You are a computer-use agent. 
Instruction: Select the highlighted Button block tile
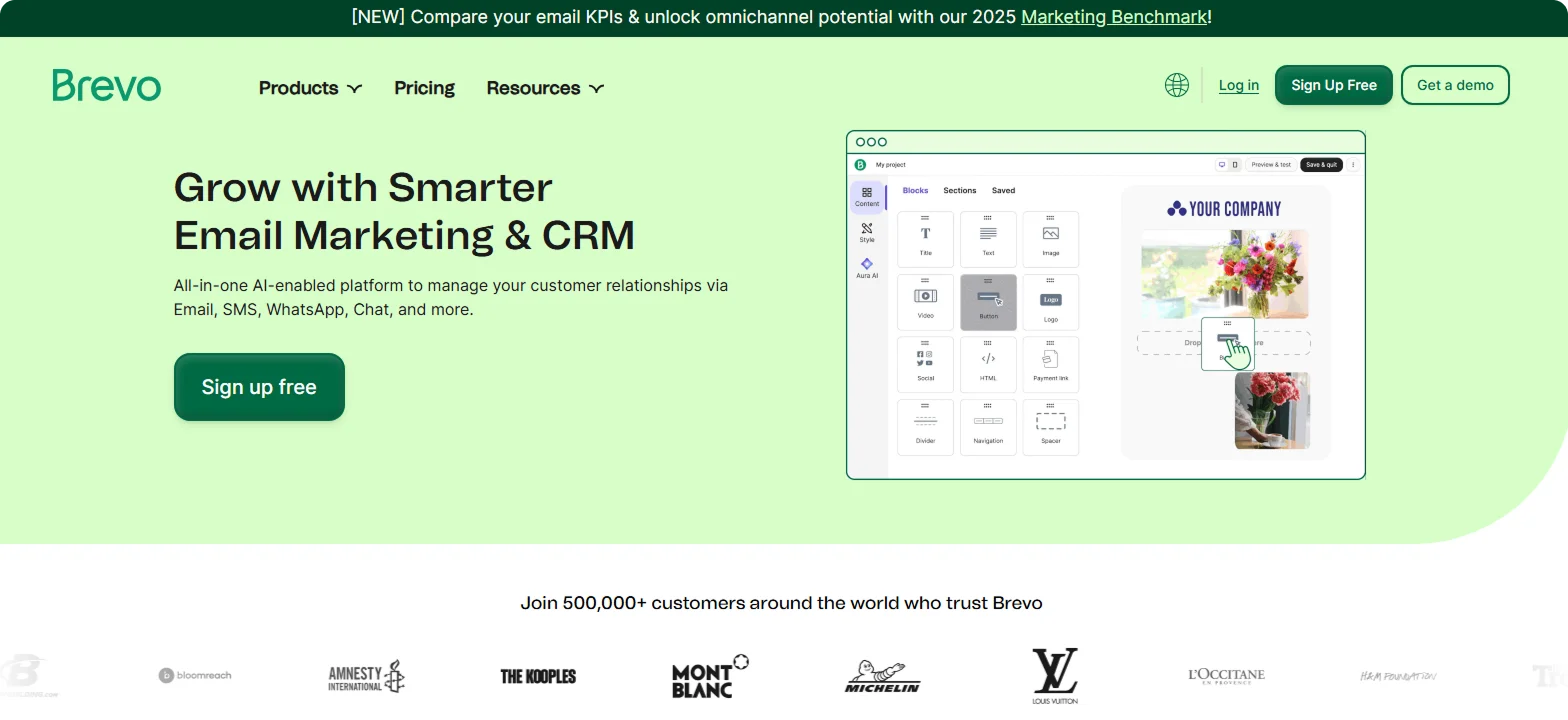tap(988, 302)
